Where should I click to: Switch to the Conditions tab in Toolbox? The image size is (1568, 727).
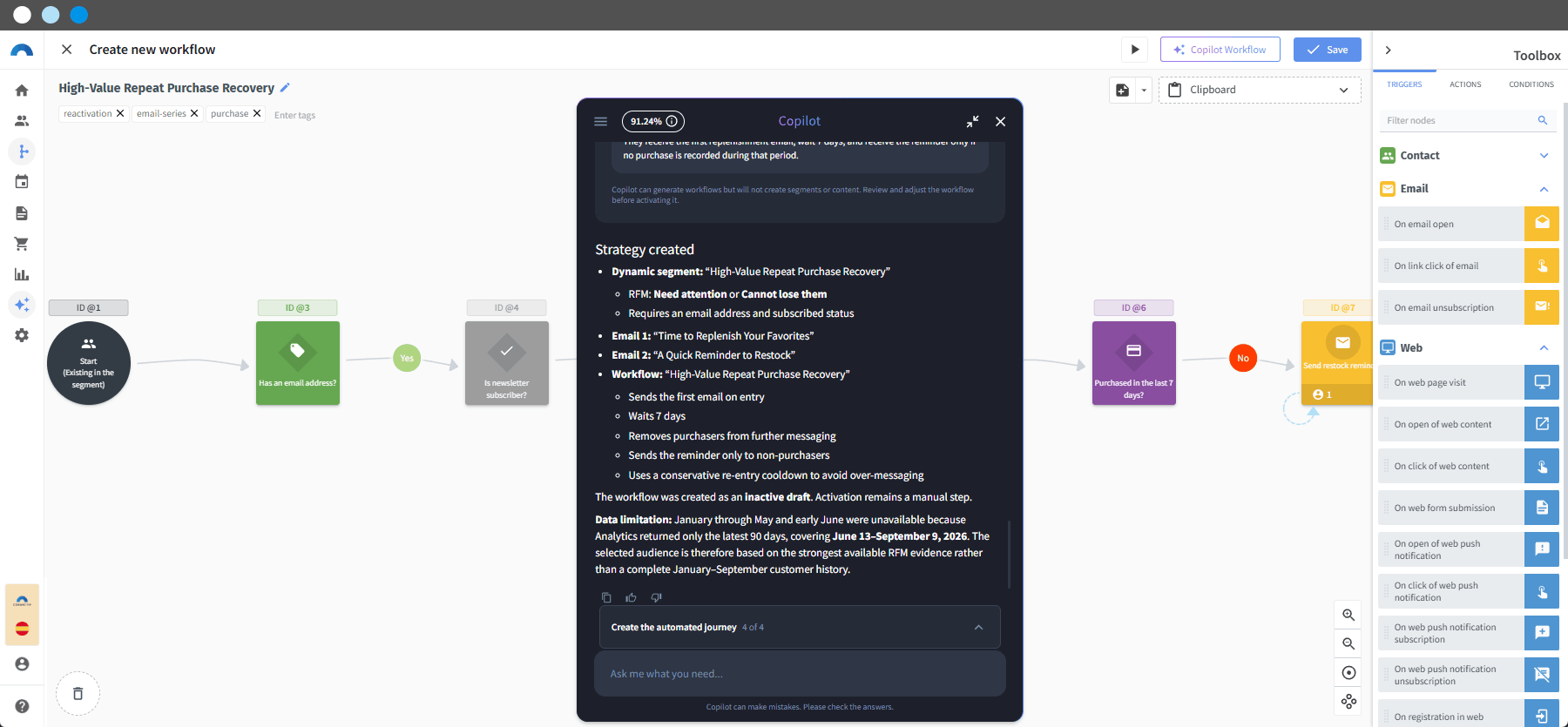(x=1531, y=84)
